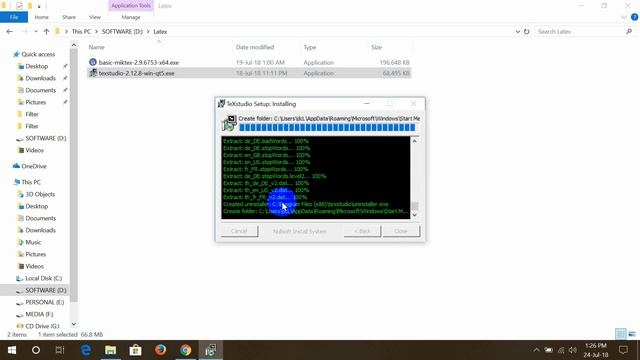Screen dimensions: 640x360
Task: Open 3D Objects folder in sidebar
Action: (x=40, y=194)
